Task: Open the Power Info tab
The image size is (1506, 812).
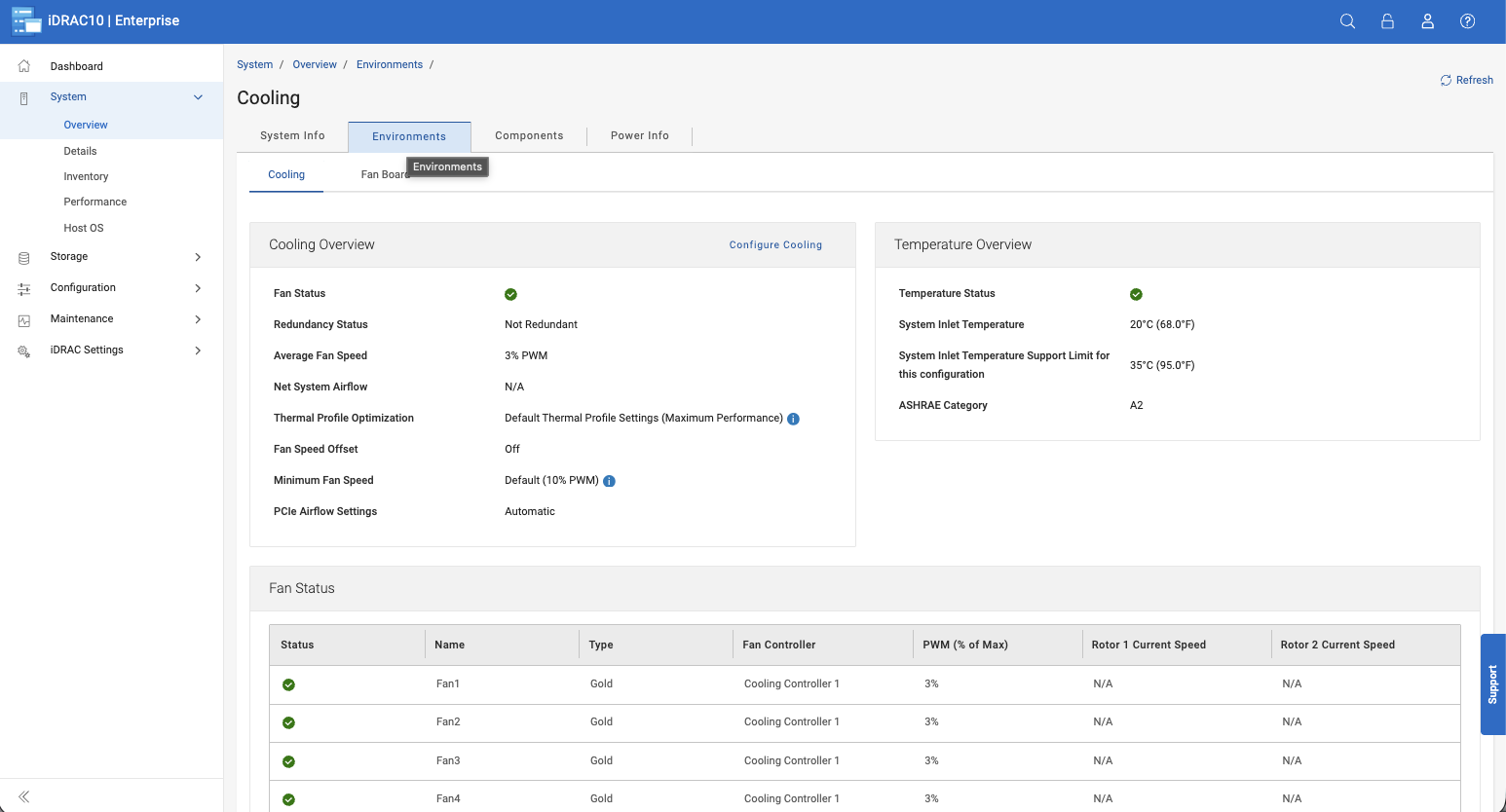Action: [639, 136]
